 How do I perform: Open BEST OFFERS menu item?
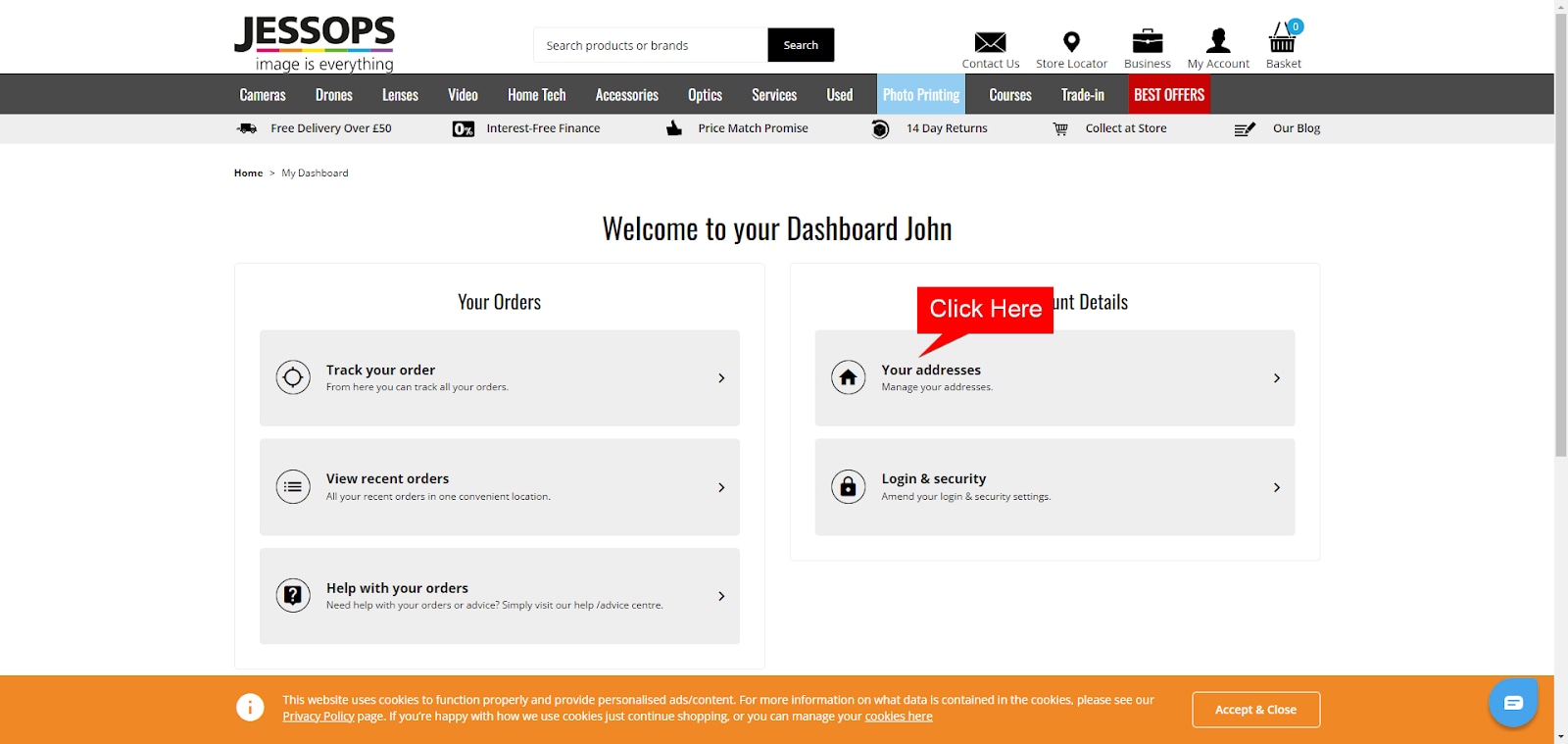point(1169,95)
